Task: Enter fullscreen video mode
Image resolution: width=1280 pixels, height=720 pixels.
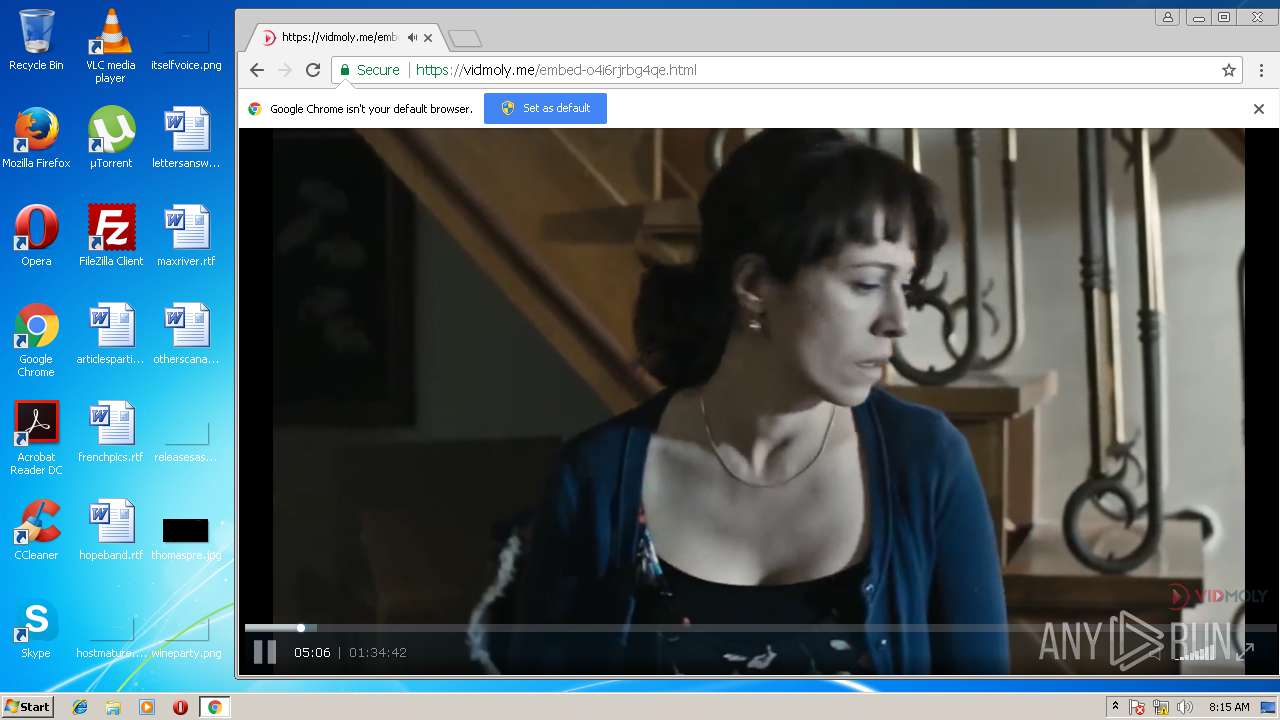Action: (x=1244, y=652)
